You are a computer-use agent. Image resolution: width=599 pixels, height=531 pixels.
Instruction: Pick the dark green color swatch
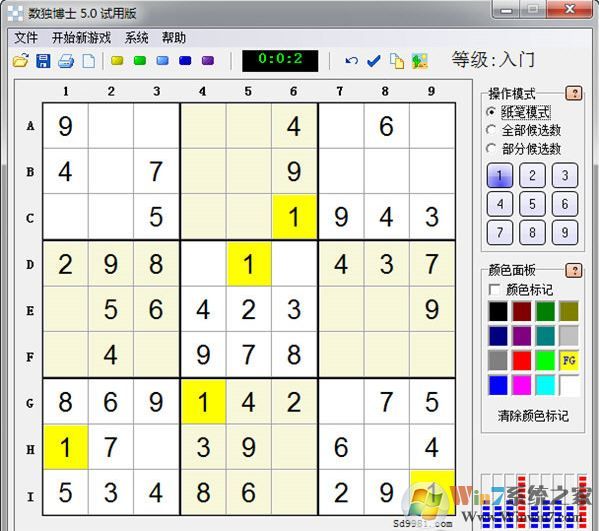545,311
